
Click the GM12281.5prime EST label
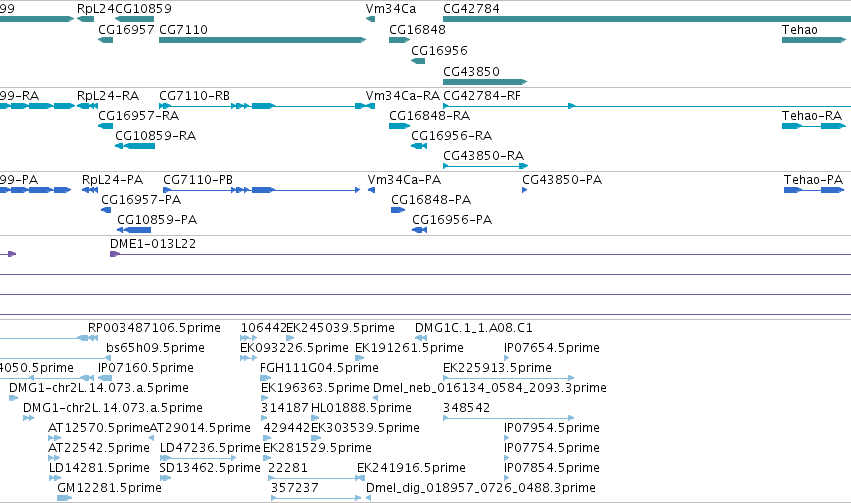coord(110,488)
